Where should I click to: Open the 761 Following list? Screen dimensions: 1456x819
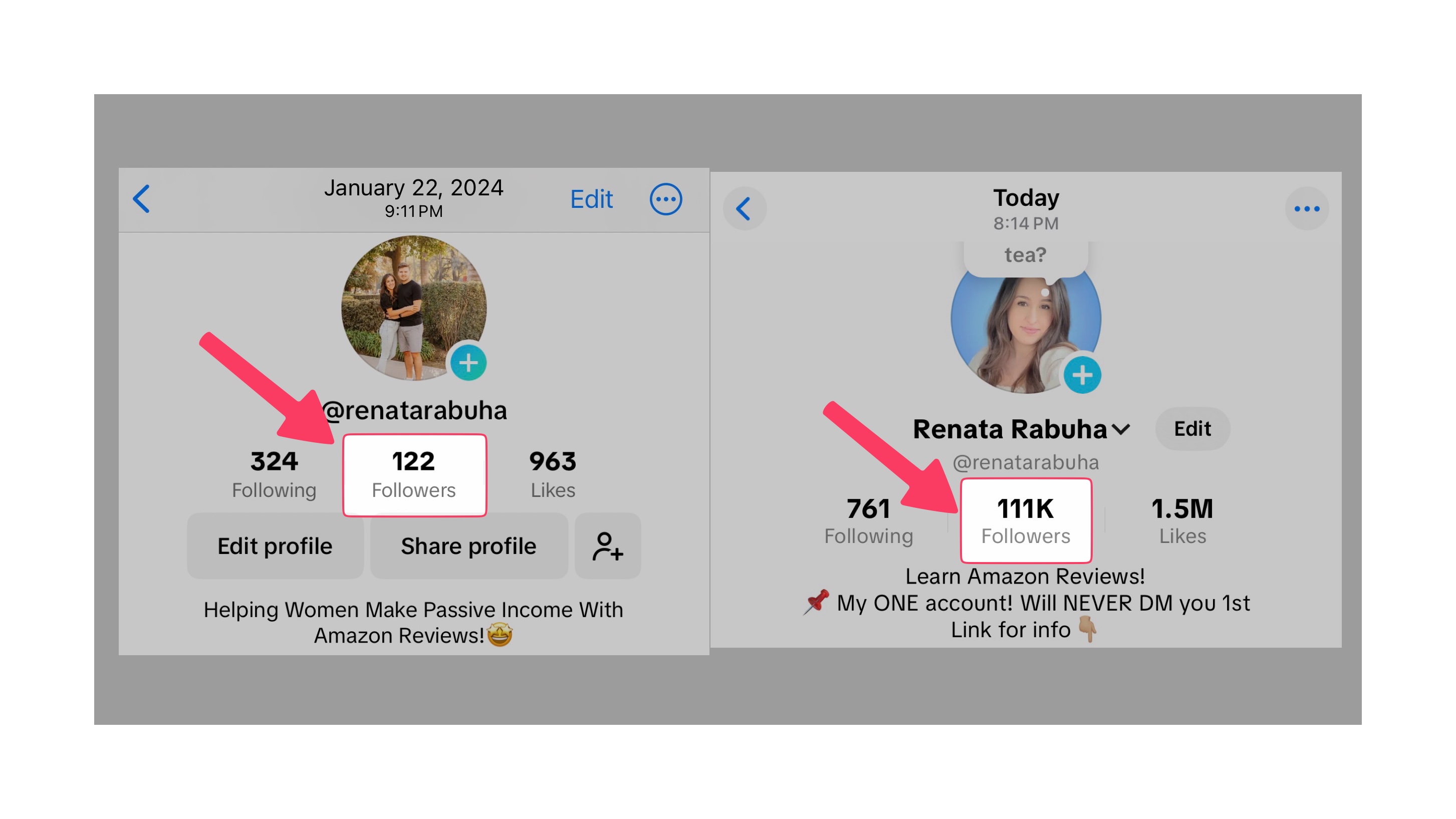pyautogui.click(x=868, y=520)
